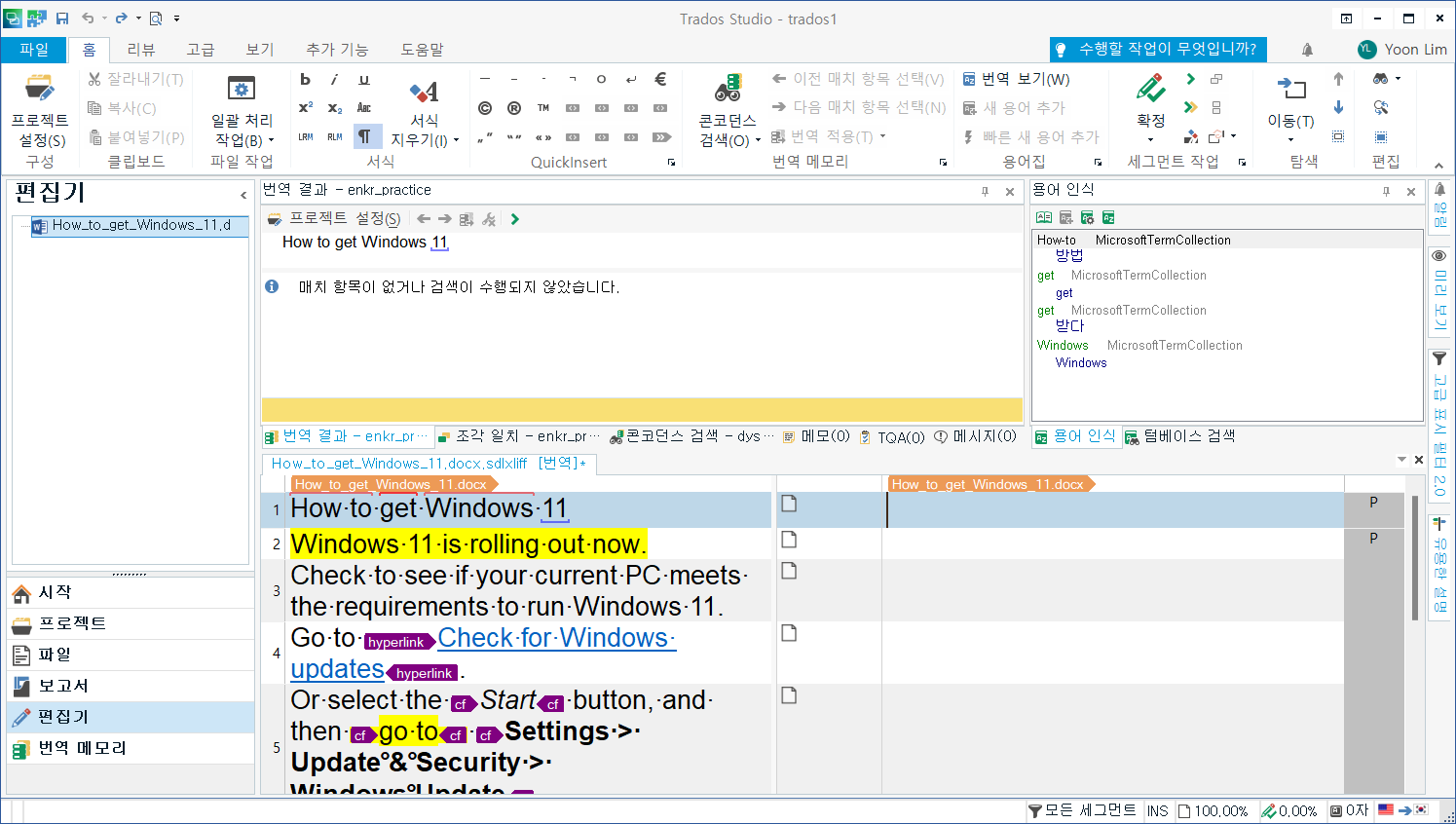Redo the last action

[122, 19]
